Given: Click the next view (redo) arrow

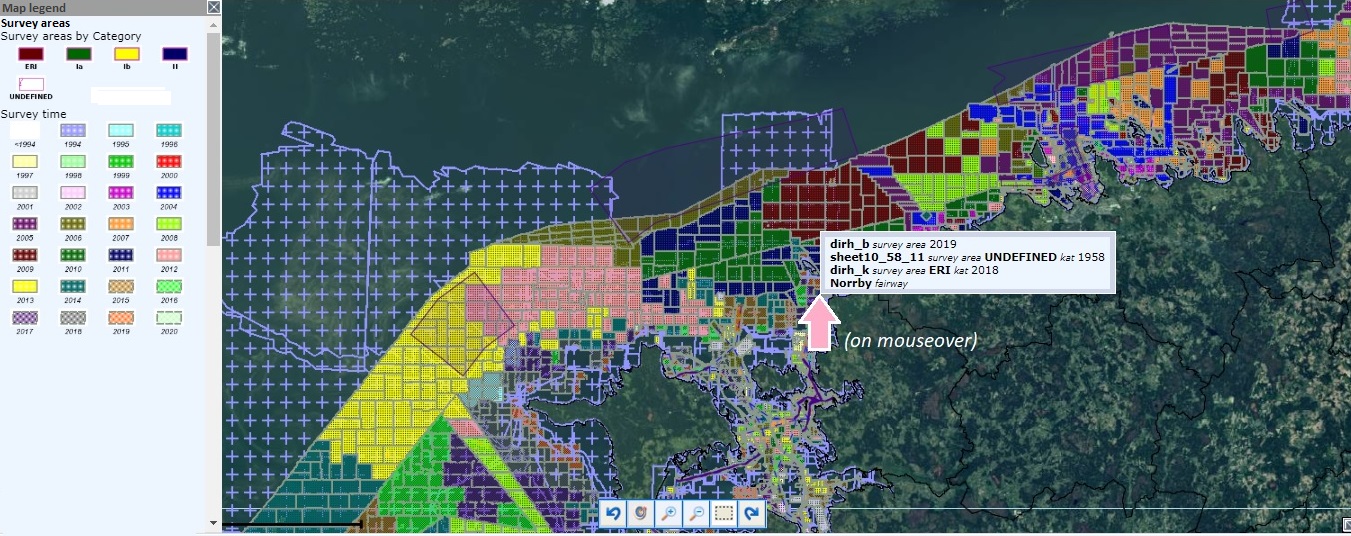Looking at the screenshot, I should point(752,514).
